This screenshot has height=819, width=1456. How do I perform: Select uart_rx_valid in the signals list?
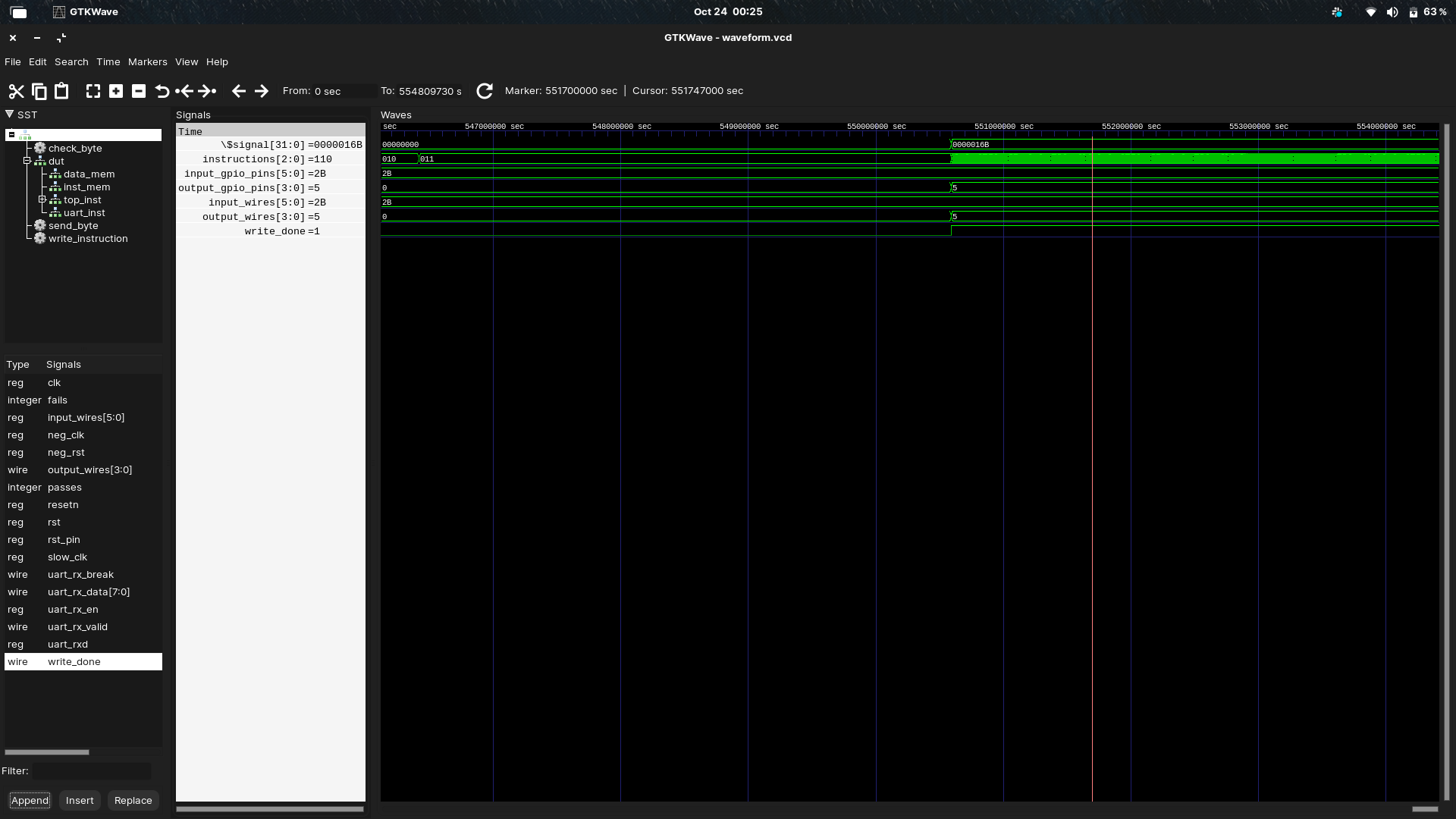tap(77, 627)
